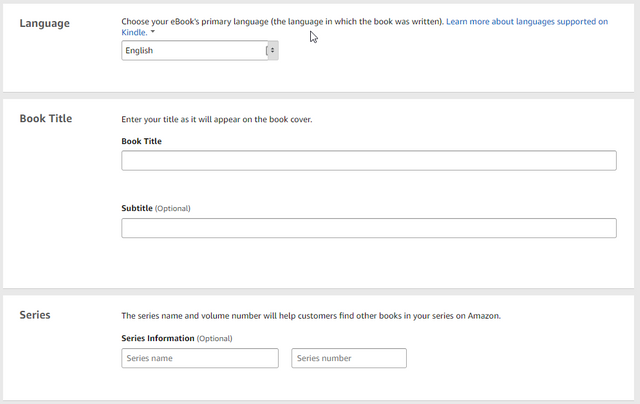Click the bold Book Title label above the field

tap(141, 141)
